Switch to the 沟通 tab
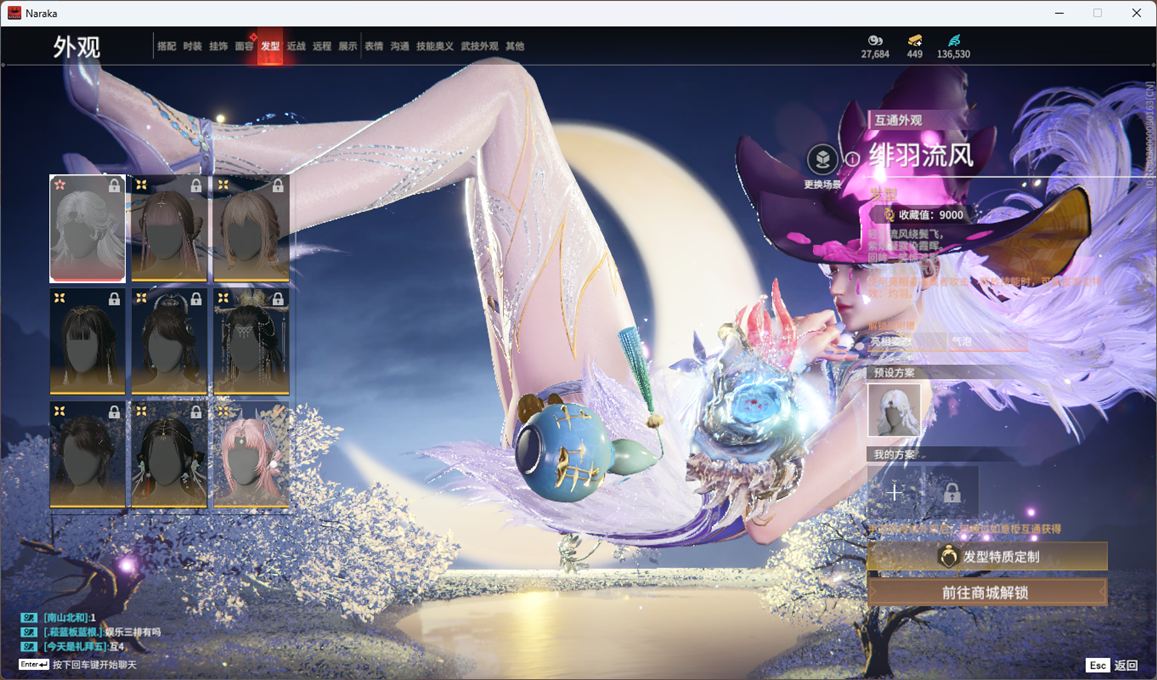This screenshot has height=680, width=1157. 400,46
